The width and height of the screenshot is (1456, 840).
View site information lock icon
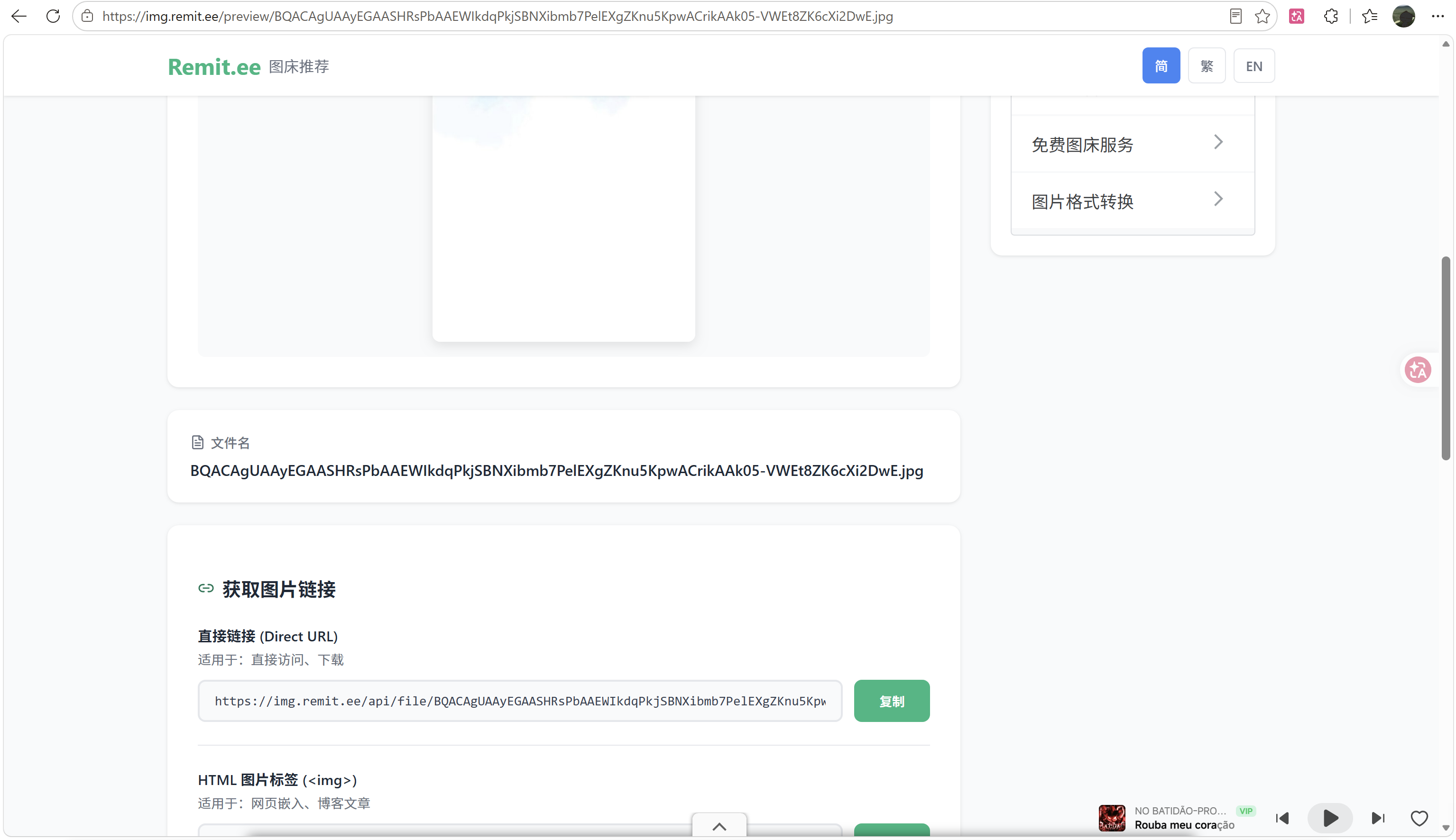coord(87,16)
